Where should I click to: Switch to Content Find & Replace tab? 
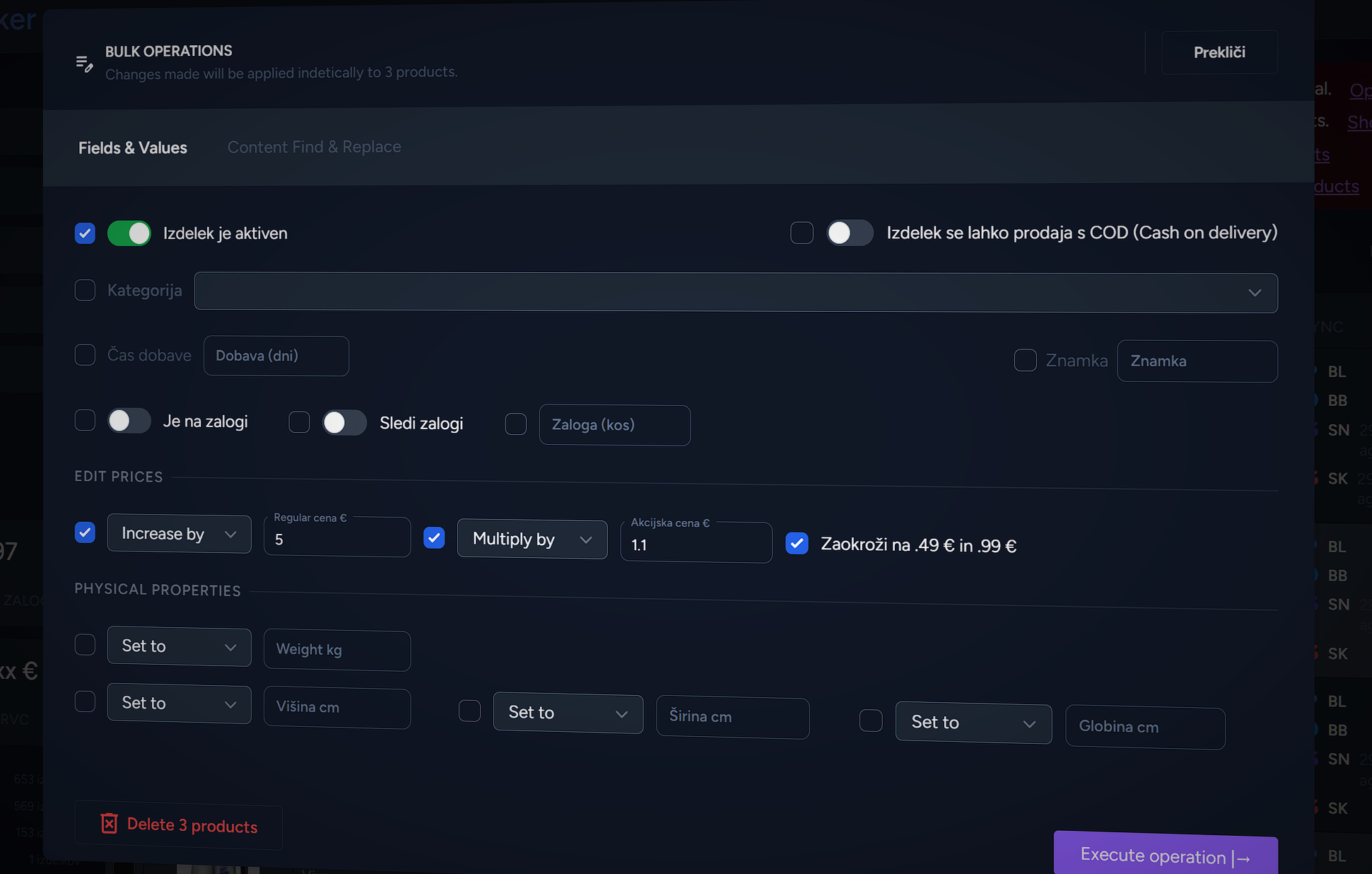tap(314, 147)
